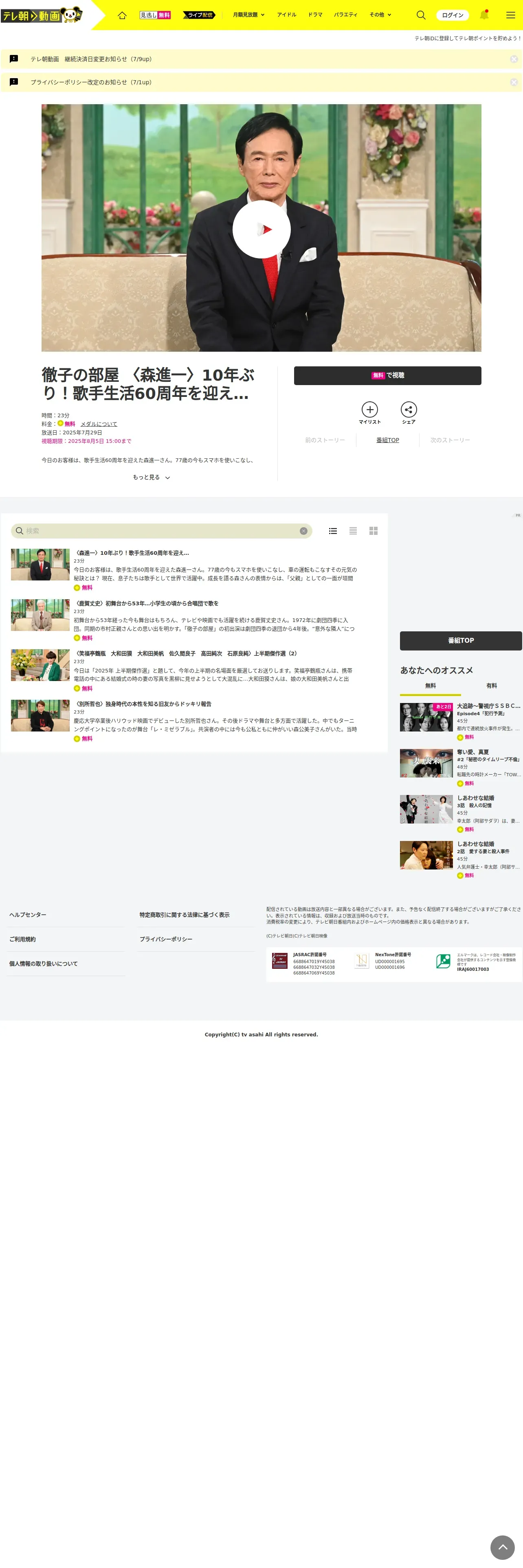The image size is (523, 1568).
Task: Play the 徹子の部屋 video
Action: click(261, 229)
